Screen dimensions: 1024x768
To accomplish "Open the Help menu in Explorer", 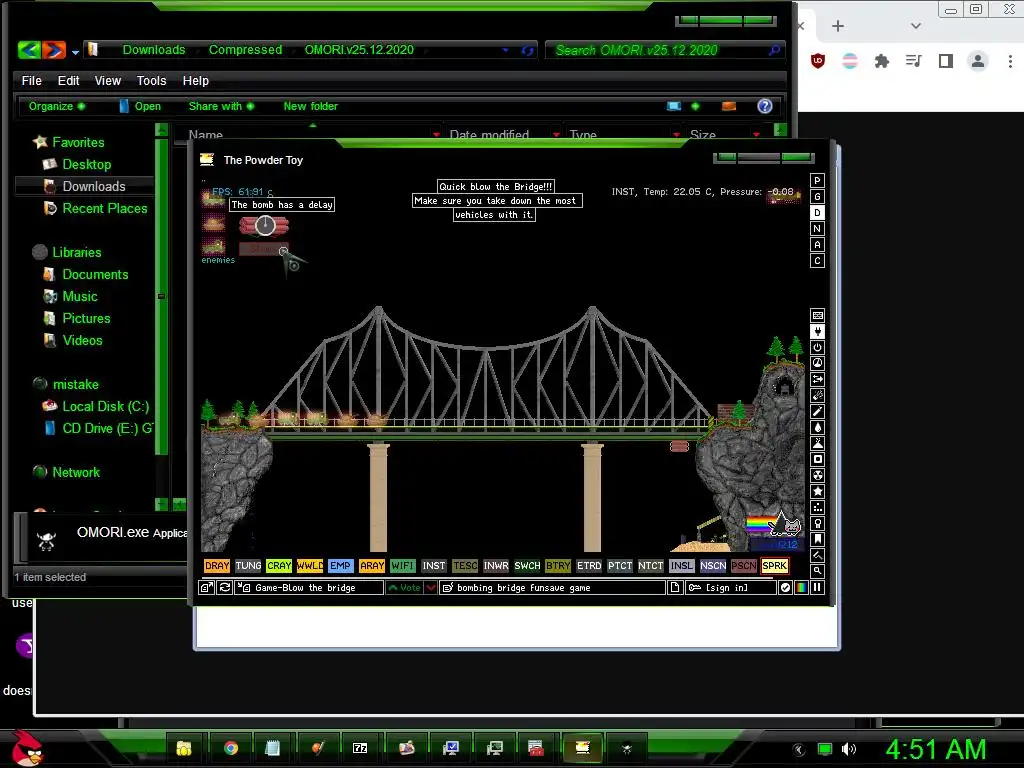I will pos(195,80).
